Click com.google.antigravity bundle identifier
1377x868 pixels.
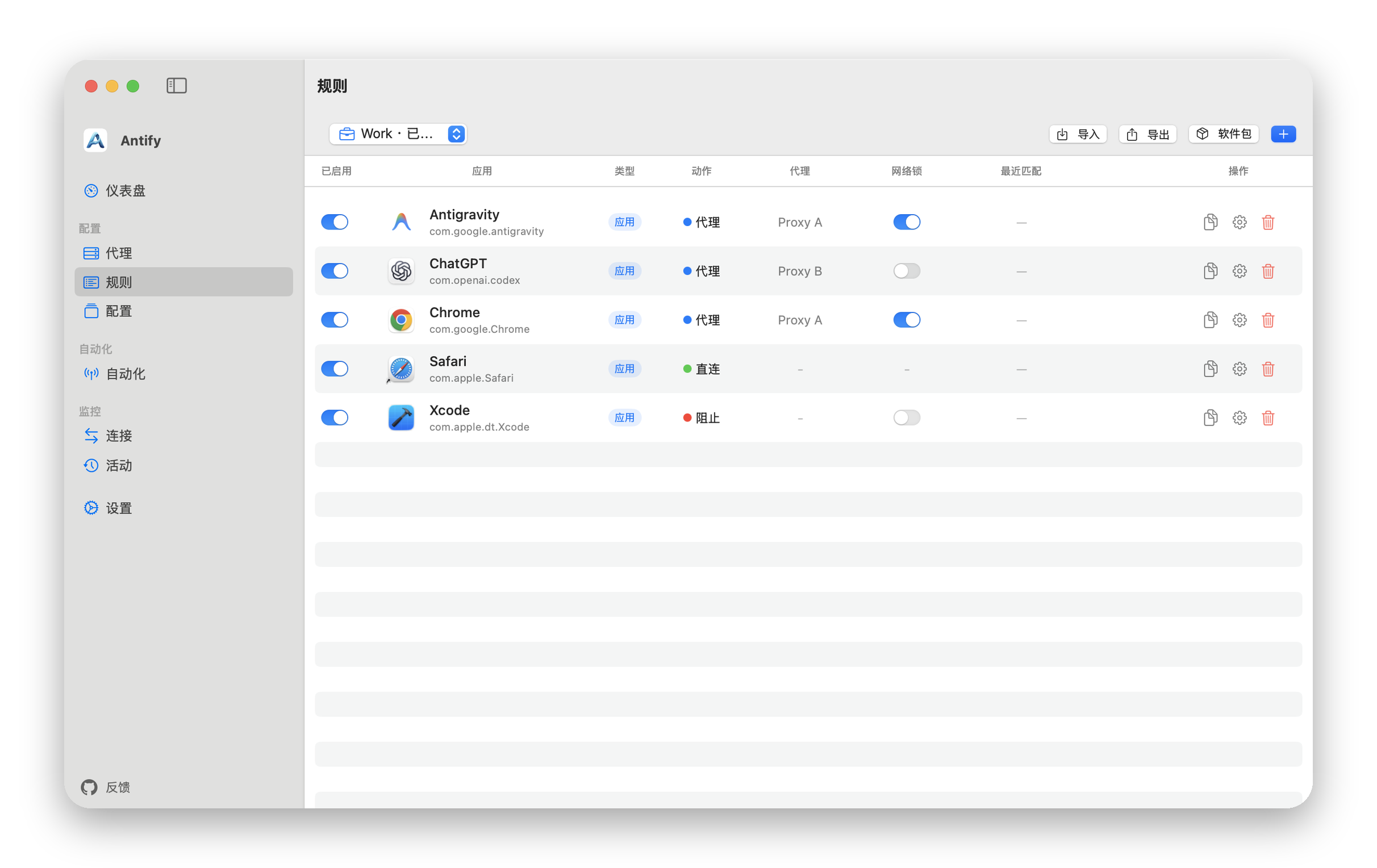point(487,231)
